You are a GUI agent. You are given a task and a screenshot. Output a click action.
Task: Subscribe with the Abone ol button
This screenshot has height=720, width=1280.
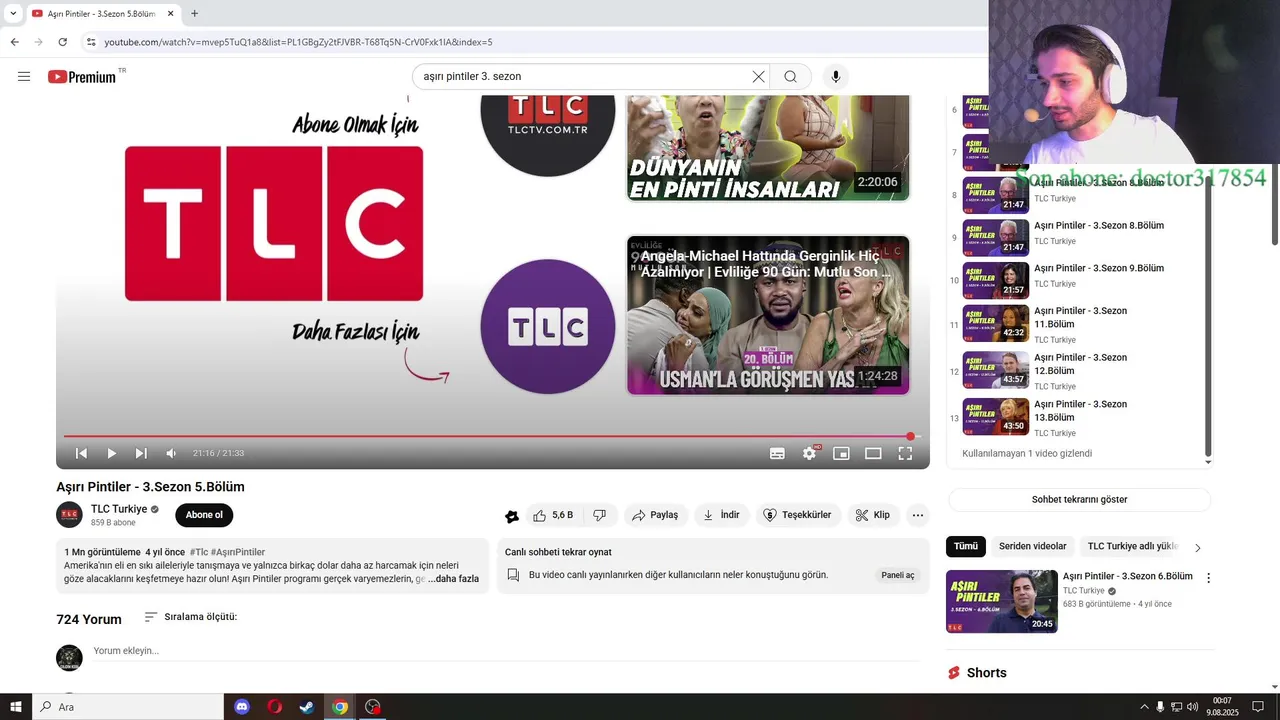pos(204,515)
